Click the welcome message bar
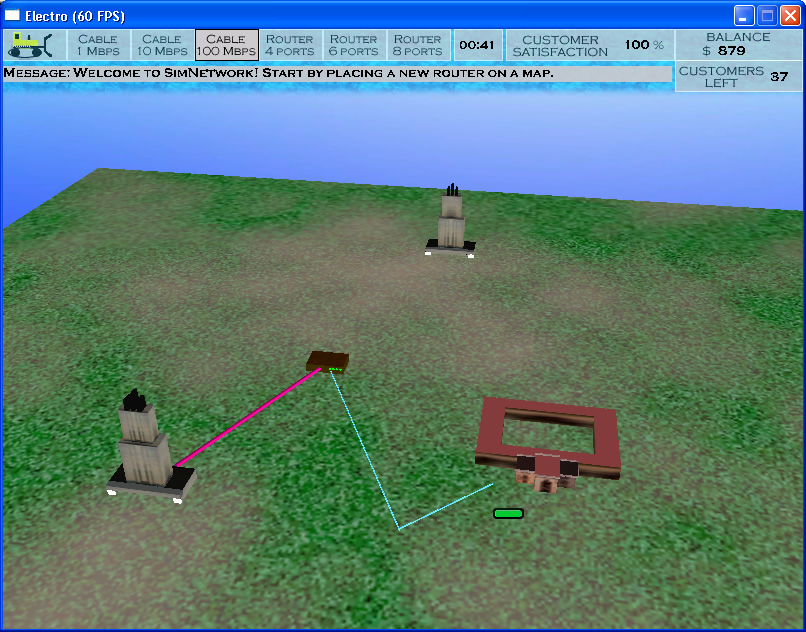 point(336,74)
